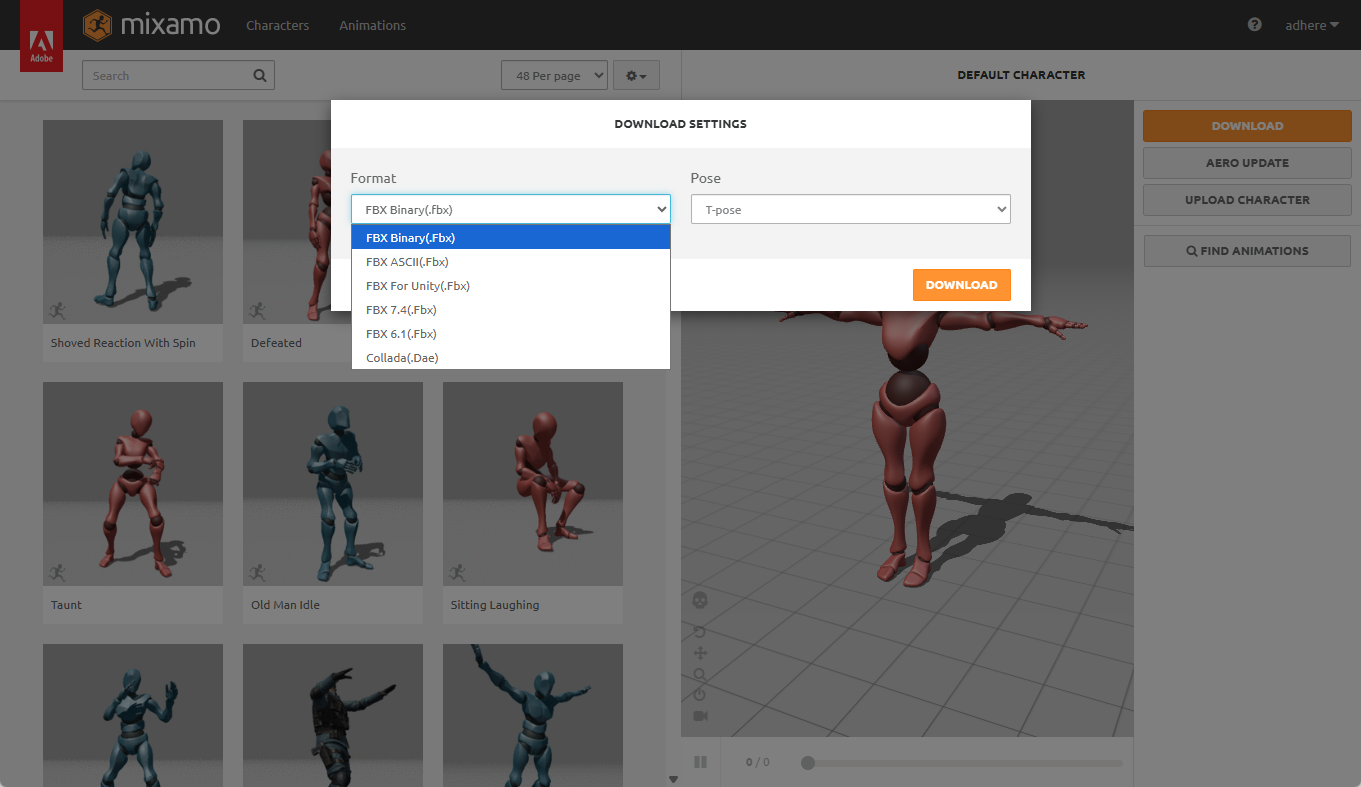This screenshot has width=1361, height=787.
Task: Open the help question mark icon
Action: 1255,25
